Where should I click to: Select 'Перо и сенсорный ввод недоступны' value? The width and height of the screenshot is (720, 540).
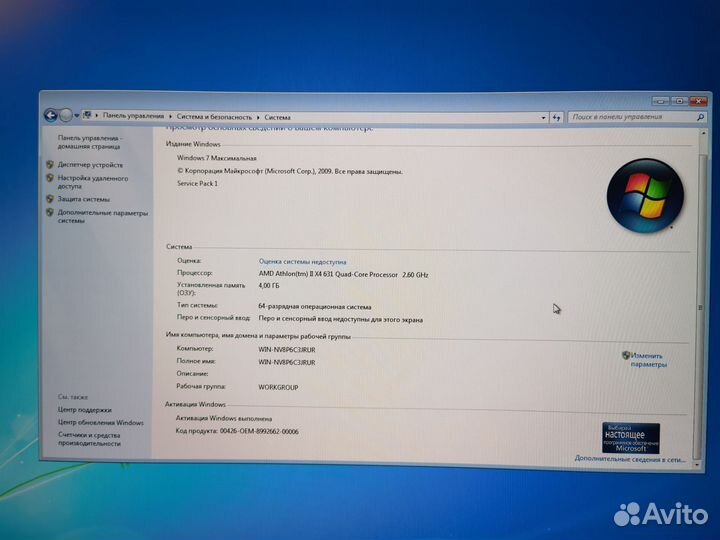pos(341,320)
